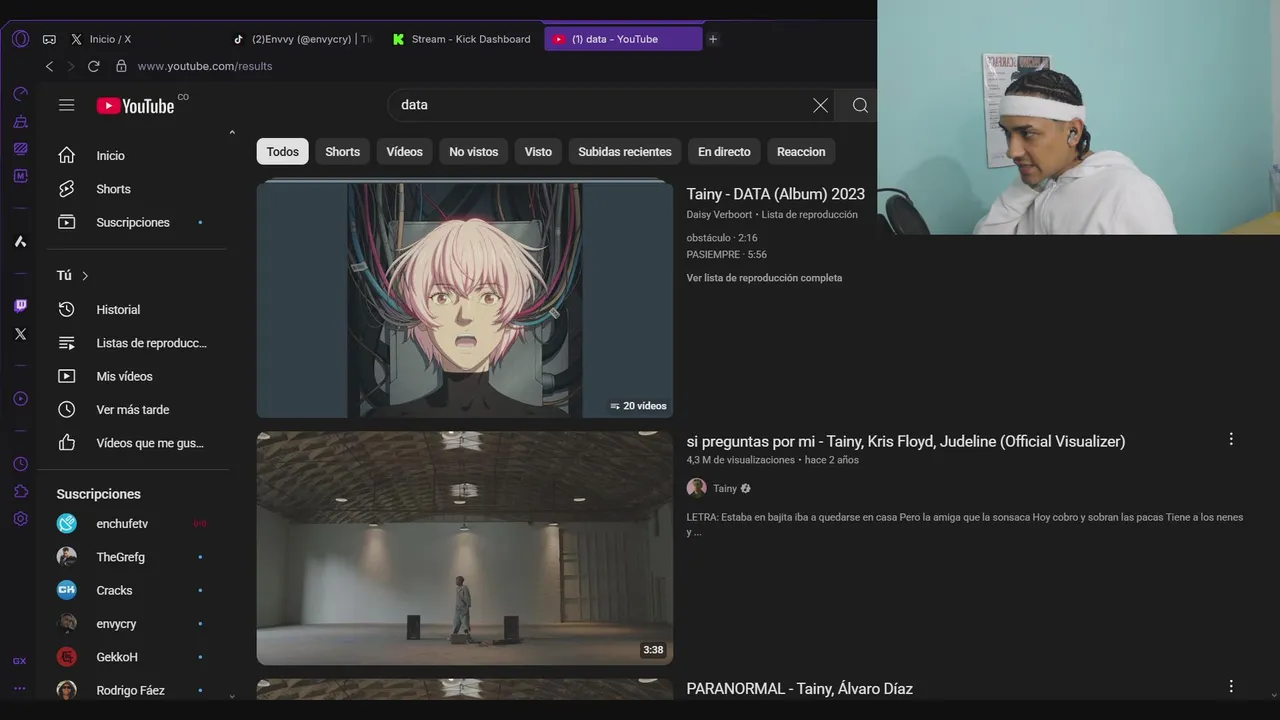Click the GX icon near sidebar bottom

20,661
